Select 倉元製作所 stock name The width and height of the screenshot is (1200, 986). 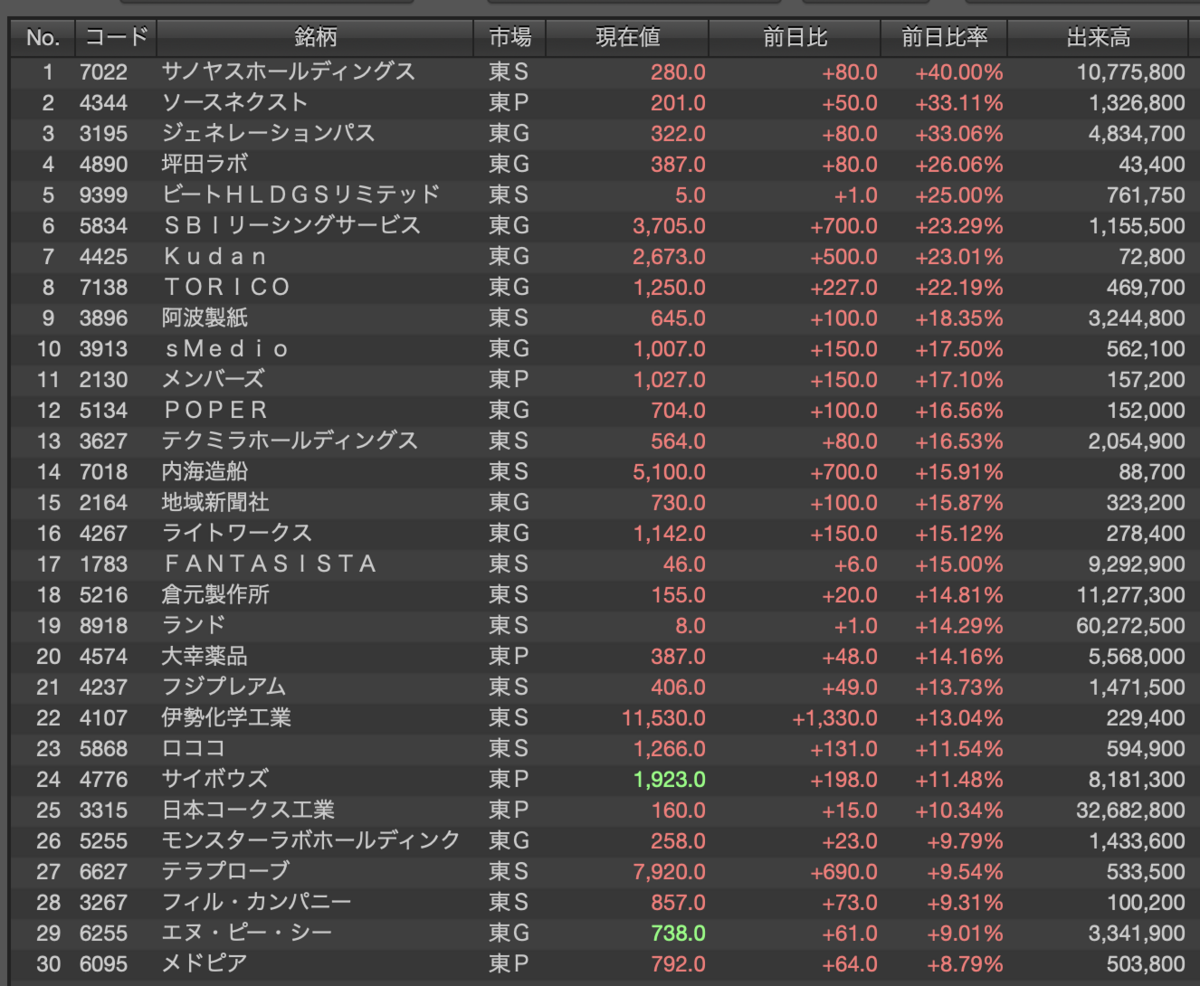coord(215,595)
